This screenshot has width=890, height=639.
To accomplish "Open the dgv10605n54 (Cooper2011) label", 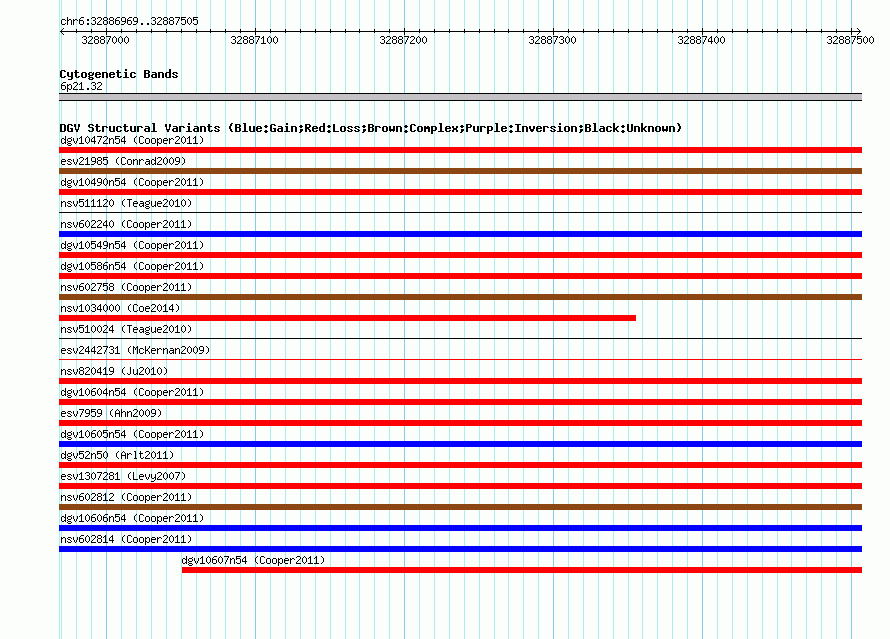I will [132, 434].
